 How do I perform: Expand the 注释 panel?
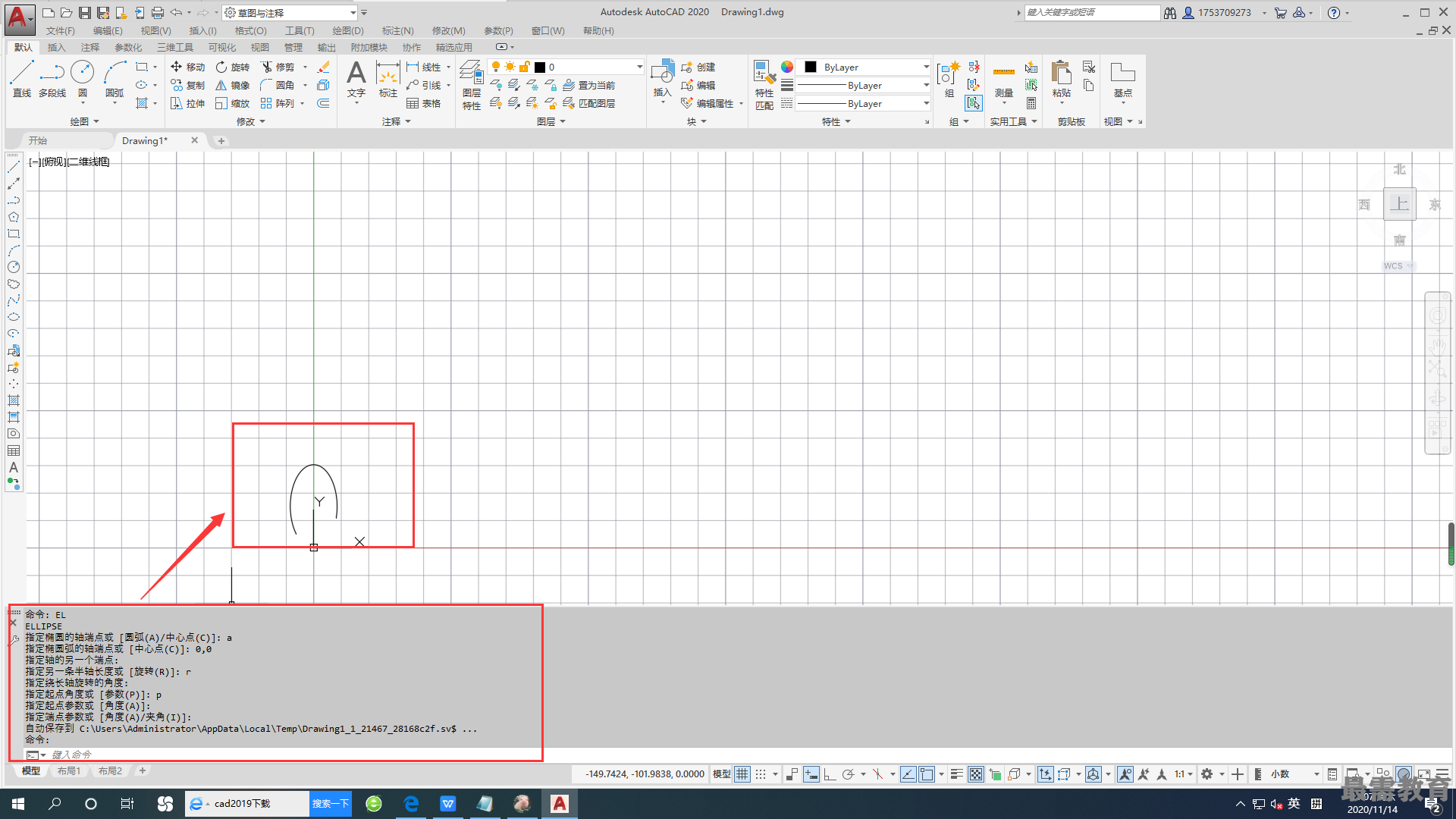396,121
